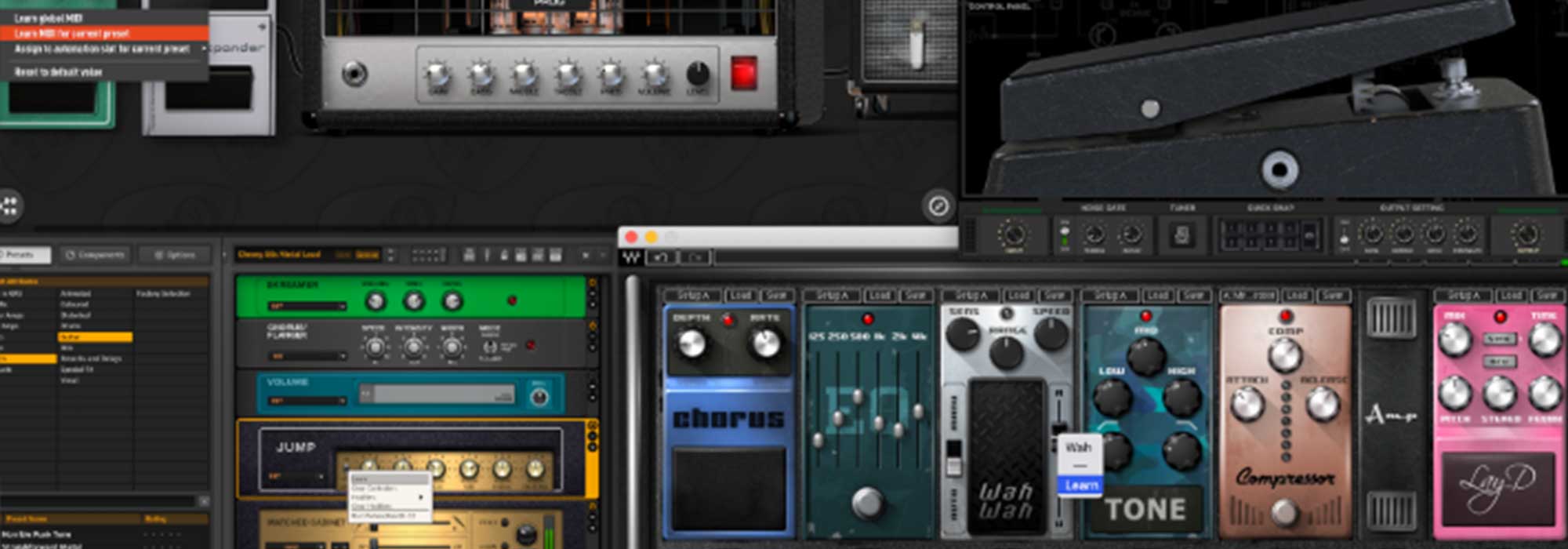Image resolution: width=1568 pixels, height=549 pixels.
Task: Open Setup A dropdown above Tone pedal
Action: tap(1111, 295)
